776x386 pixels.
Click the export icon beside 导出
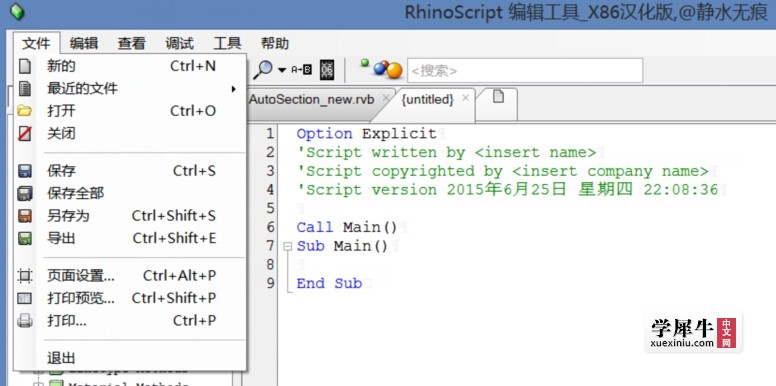click(x=25, y=239)
